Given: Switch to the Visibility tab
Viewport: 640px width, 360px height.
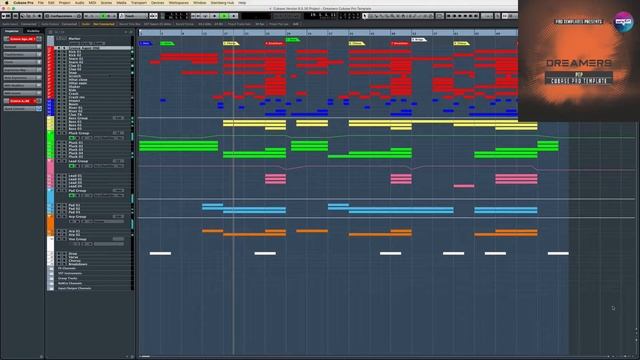Looking at the screenshot, I should [x=33, y=31].
